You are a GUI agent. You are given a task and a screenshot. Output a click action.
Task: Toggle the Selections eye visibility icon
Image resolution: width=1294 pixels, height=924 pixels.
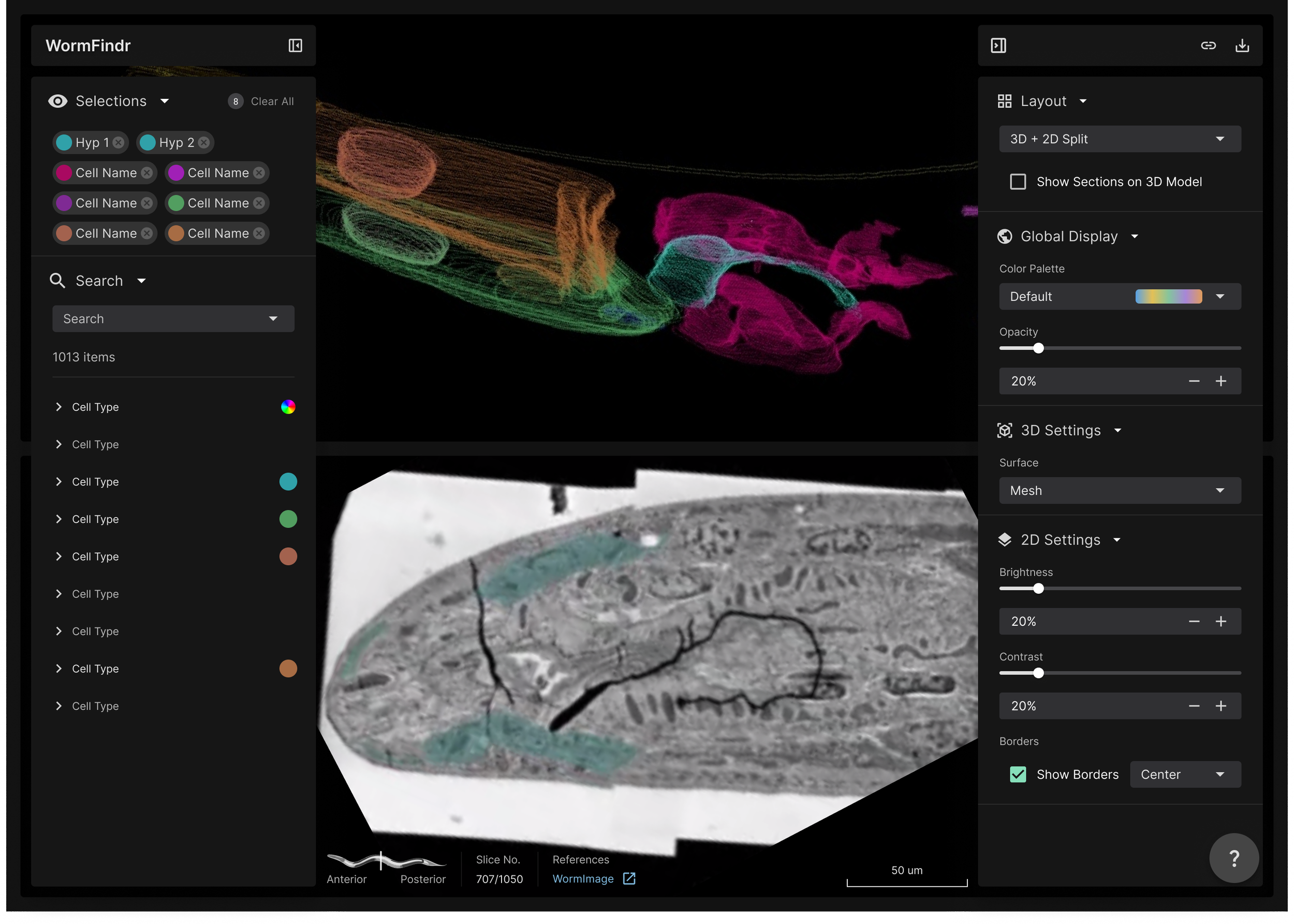(x=58, y=101)
